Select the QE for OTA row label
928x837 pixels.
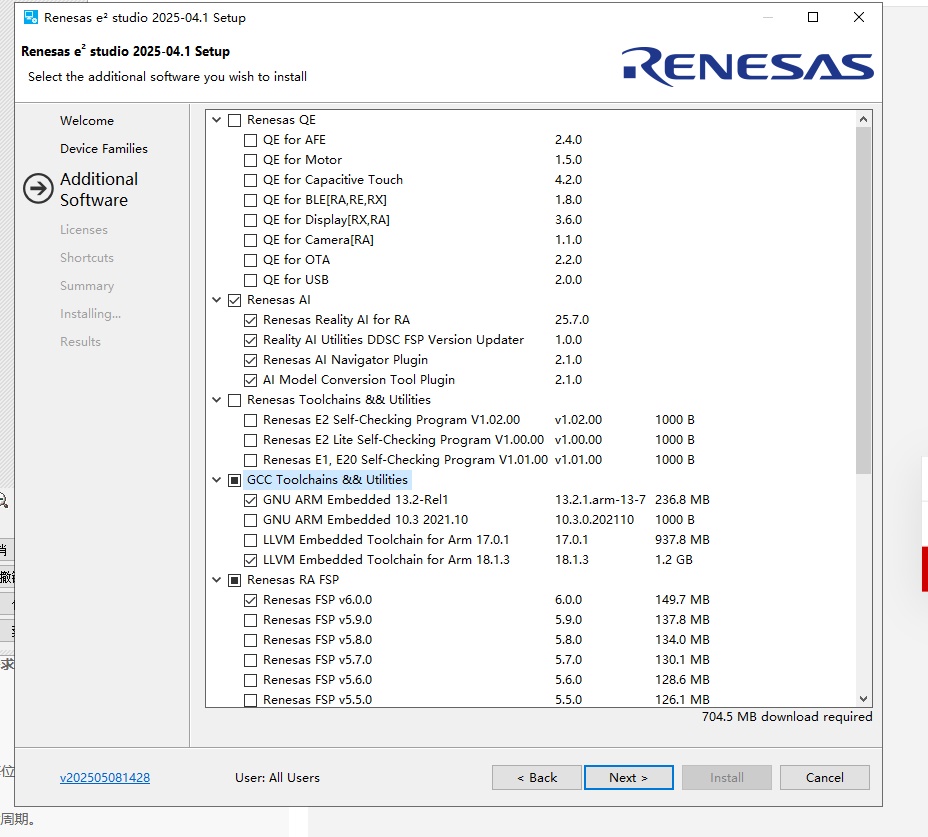(x=297, y=260)
